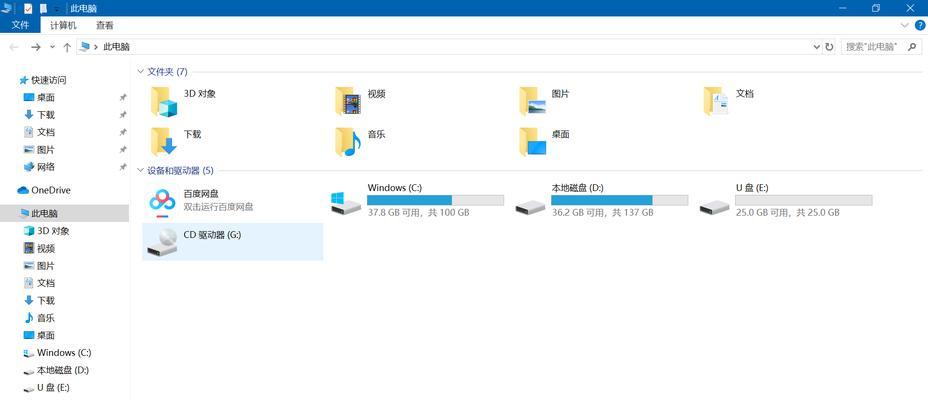928x400 pixels.
Task: Open 网络 under quick access
Action: [x=46, y=167]
